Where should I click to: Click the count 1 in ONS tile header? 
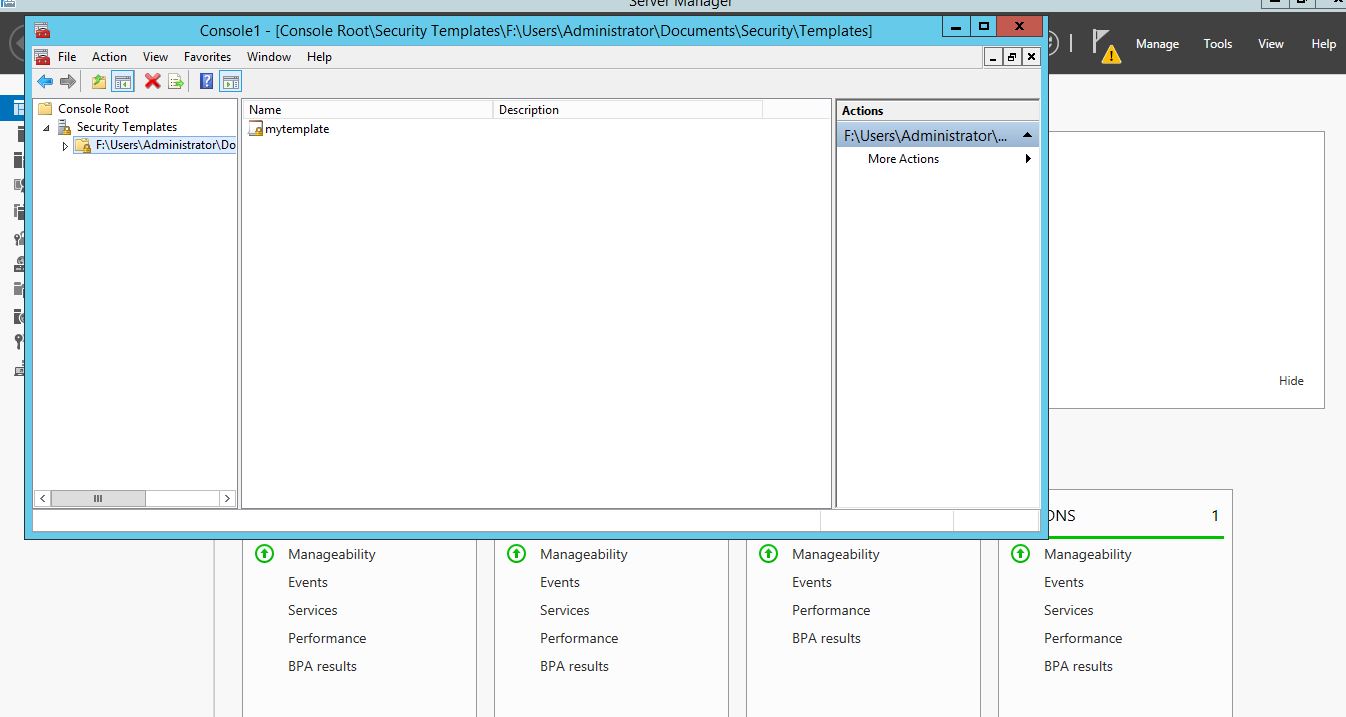click(x=1215, y=516)
